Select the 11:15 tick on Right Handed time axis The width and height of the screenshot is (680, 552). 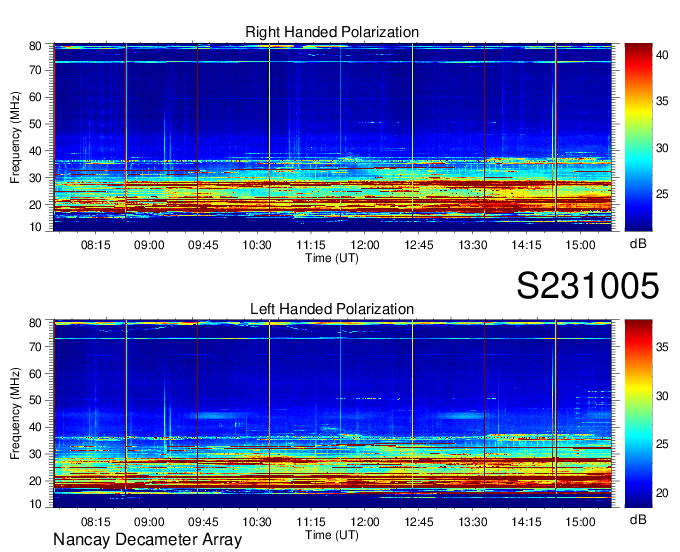(x=311, y=245)
